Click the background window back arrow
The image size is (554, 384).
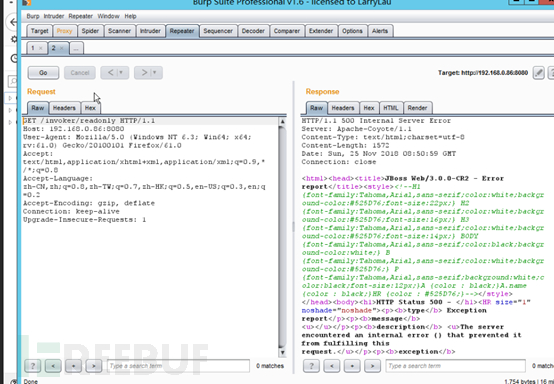click(13, 22)
